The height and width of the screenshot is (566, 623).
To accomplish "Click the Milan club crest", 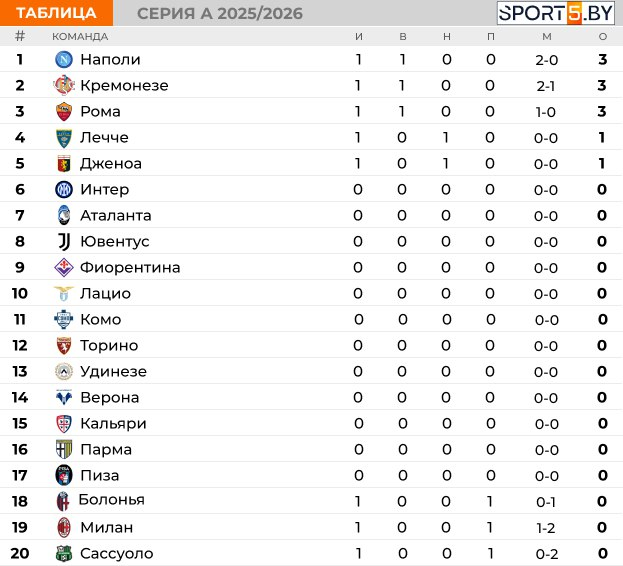I will pyautogui.click(x=64, y=527).
